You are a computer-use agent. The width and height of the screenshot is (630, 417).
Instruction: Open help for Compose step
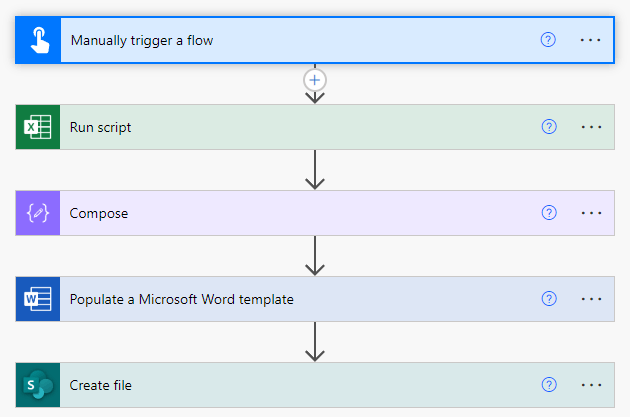click(548, 213)
